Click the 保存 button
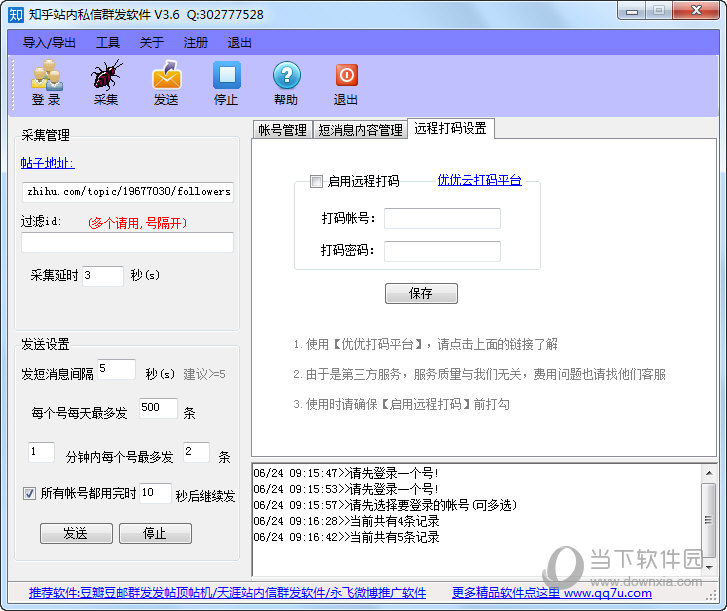The width and height of the screenshot is (727, 611). pyautogui.click(x=421, y=293)
